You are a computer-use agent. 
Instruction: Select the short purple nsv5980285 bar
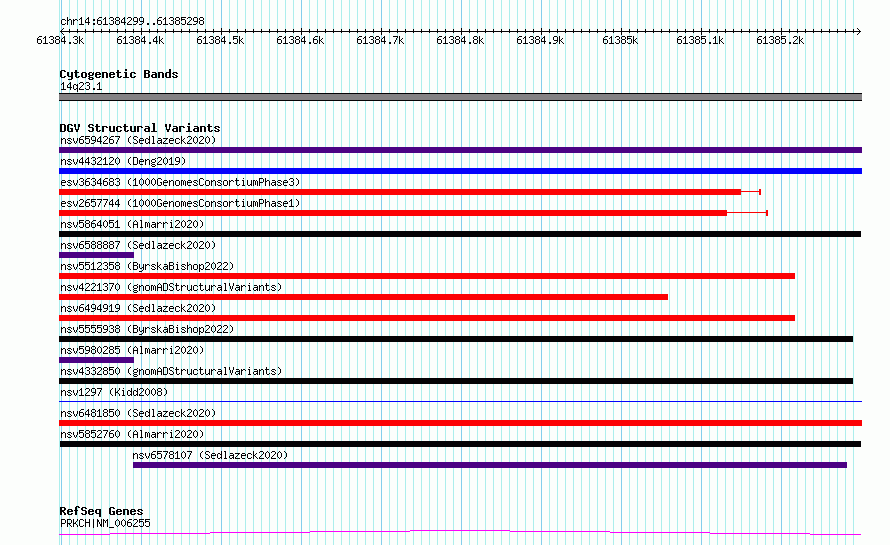(x=96, y=360)
